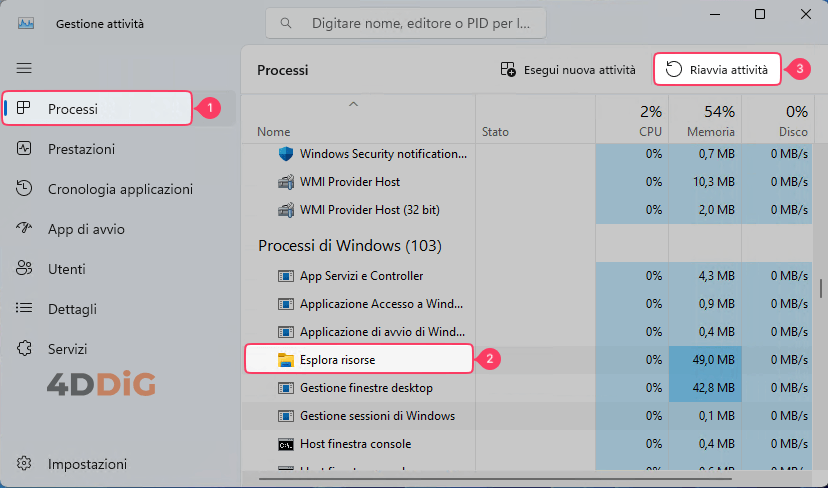828x488 pixels.
Task: Click the Servizi puzzle-gear icon
Action: [24, 348]
